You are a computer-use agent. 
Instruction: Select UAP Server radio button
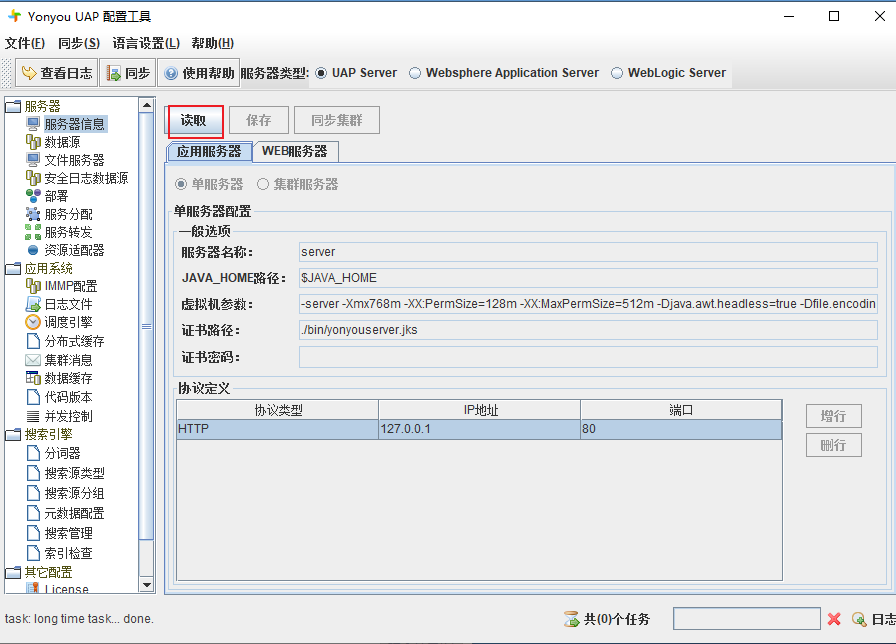pyautogui.click(x=321, y=73)
